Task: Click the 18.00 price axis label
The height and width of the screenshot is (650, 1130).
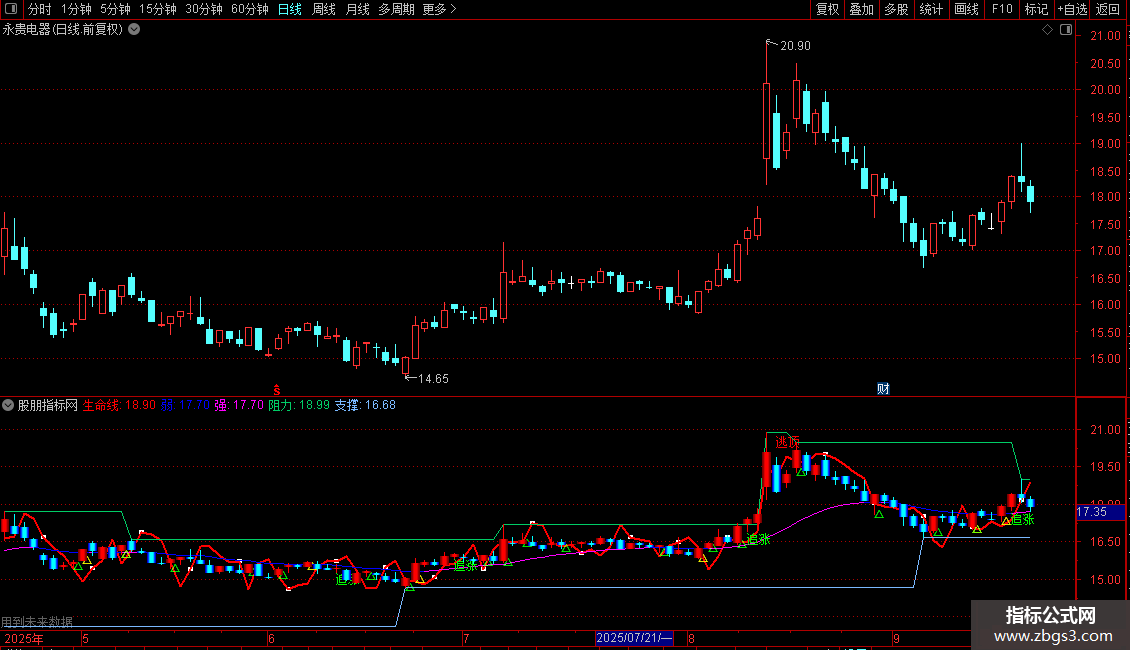Action: pos(1105,197)
